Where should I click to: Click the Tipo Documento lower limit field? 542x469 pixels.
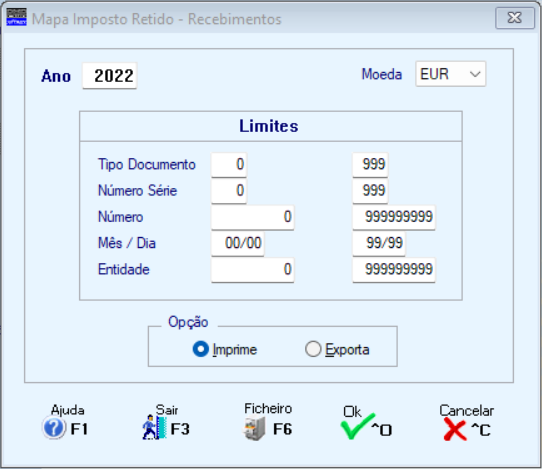pos(229,165)
